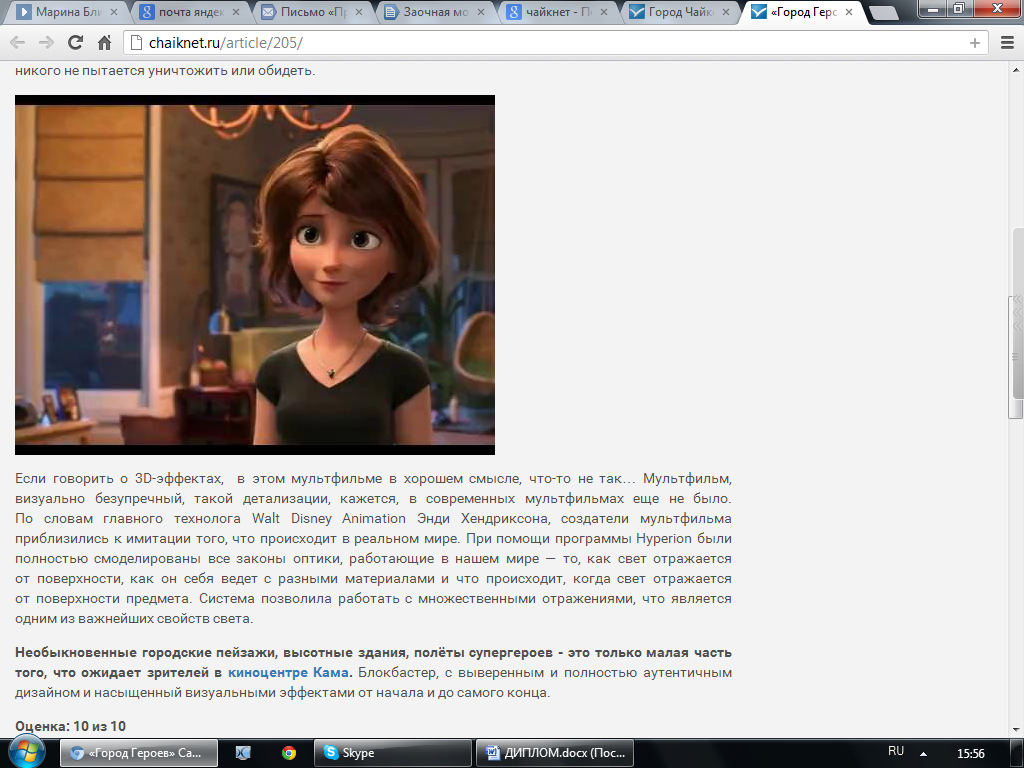Open the Chrome menu hamburger icon
This screenshot has width=1024, height=768.
(1008, 43)
